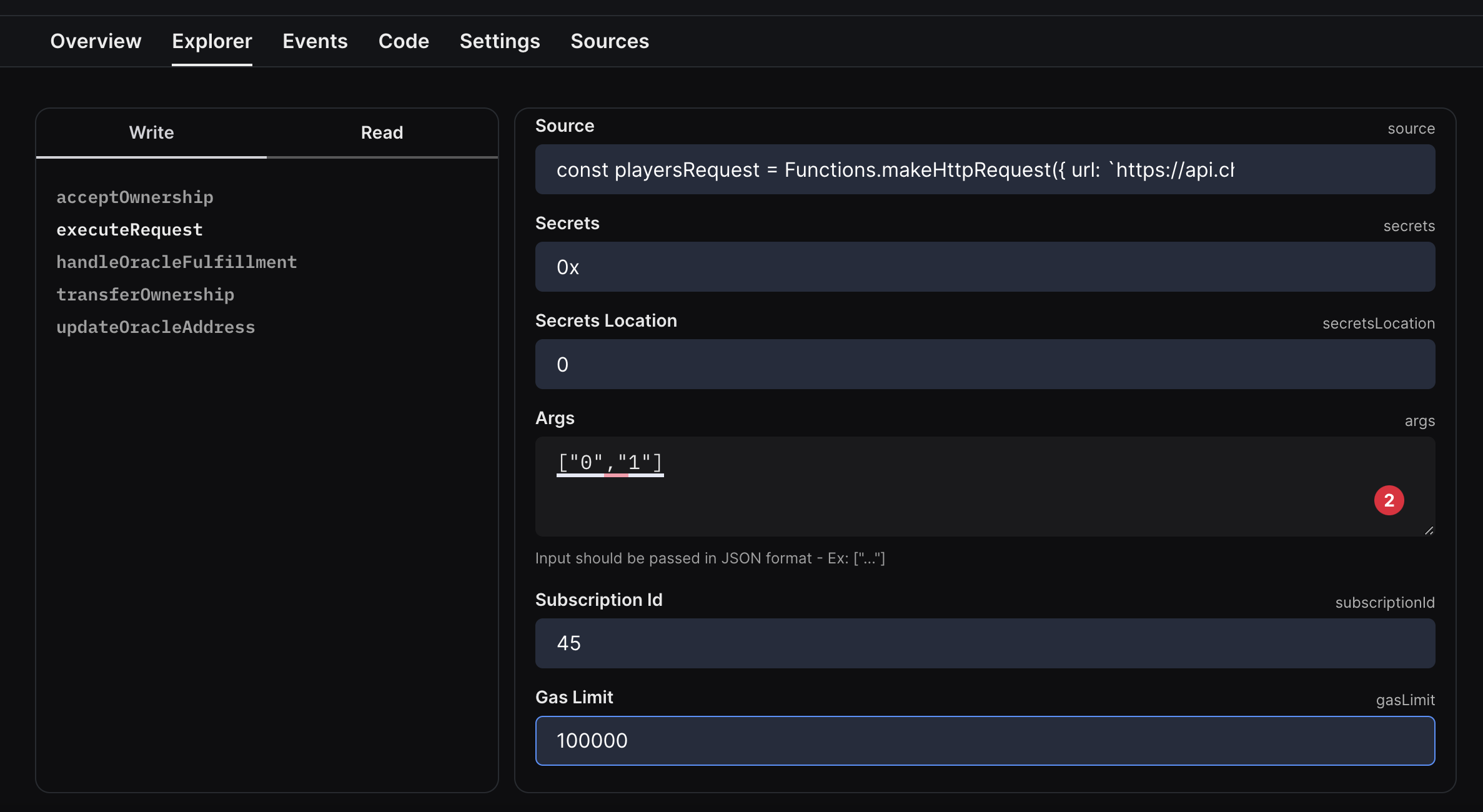This screenshot has width=1483, height=812.
Task: Focus the Subscription Id field
Action: 985,643
